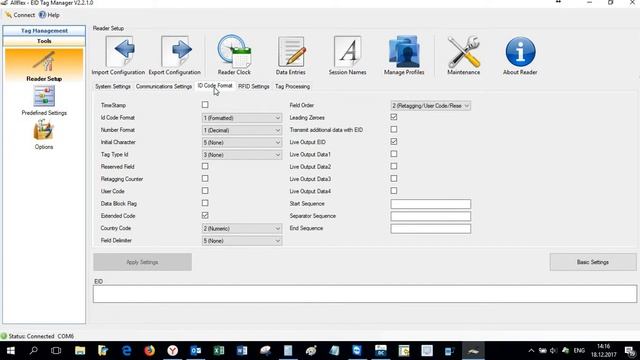Switch to the Communications Settings tab
Viewport: 640px width, 360px height.
[164, 87]
